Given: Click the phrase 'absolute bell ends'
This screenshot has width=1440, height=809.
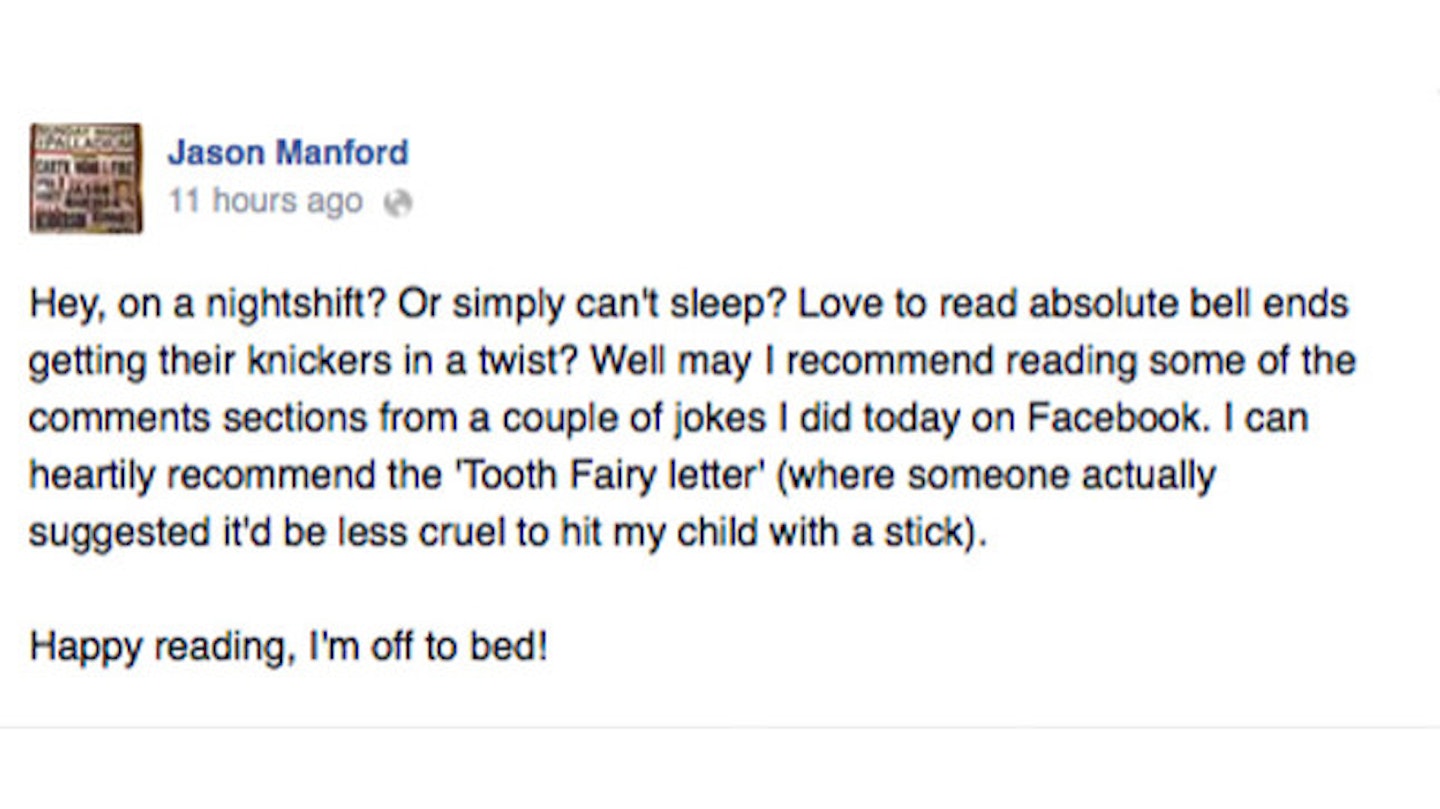Looking at the screenshot, I should point(1190,304).
